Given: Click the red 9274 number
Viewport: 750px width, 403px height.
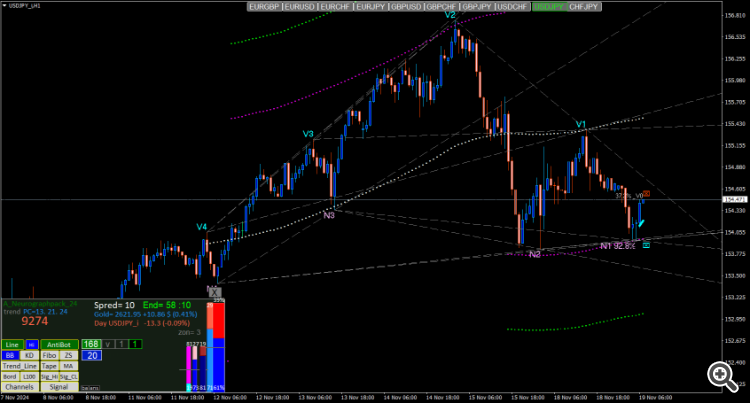Looking at the screenshot, I should click(35, 321).
